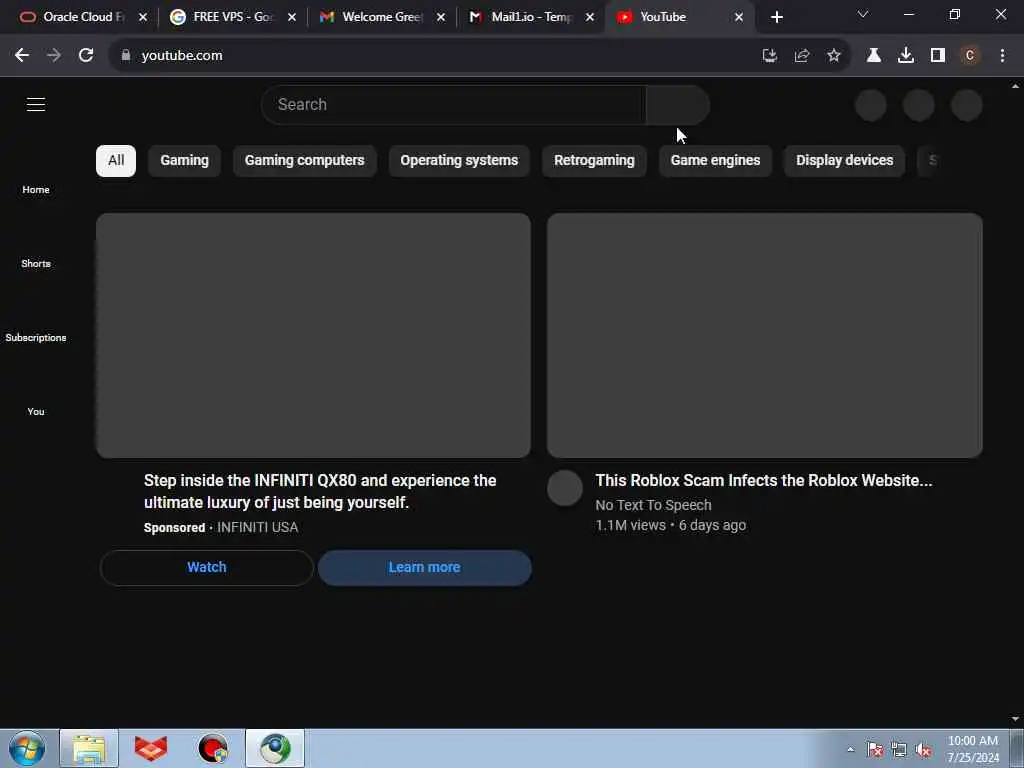Viewport: 1024px width, 768px height.
Task: Filter by Game engines chip
Action: coord(715,161)
